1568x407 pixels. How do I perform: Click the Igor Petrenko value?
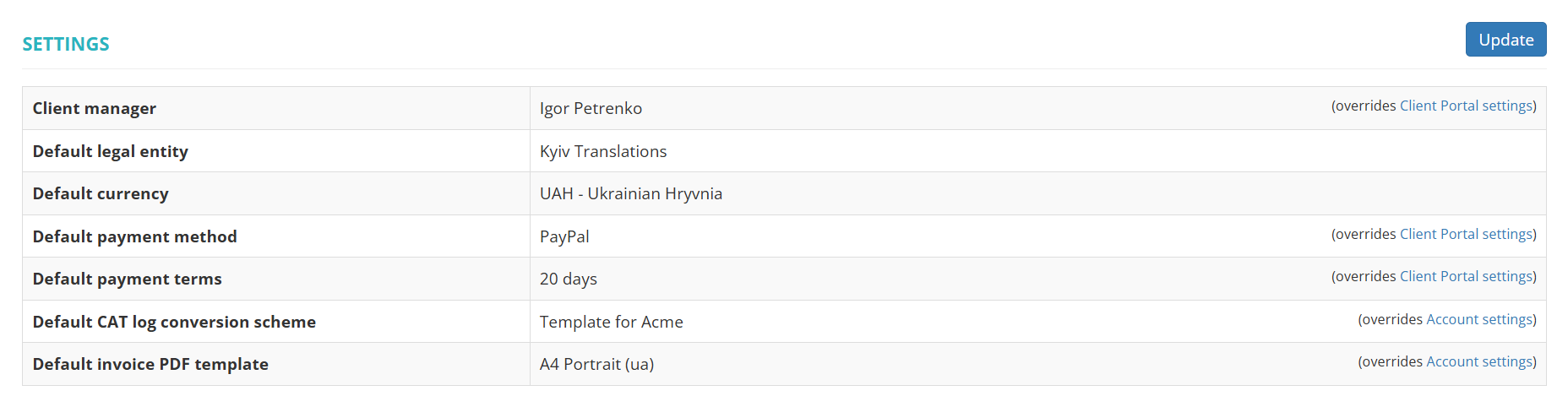591,108
